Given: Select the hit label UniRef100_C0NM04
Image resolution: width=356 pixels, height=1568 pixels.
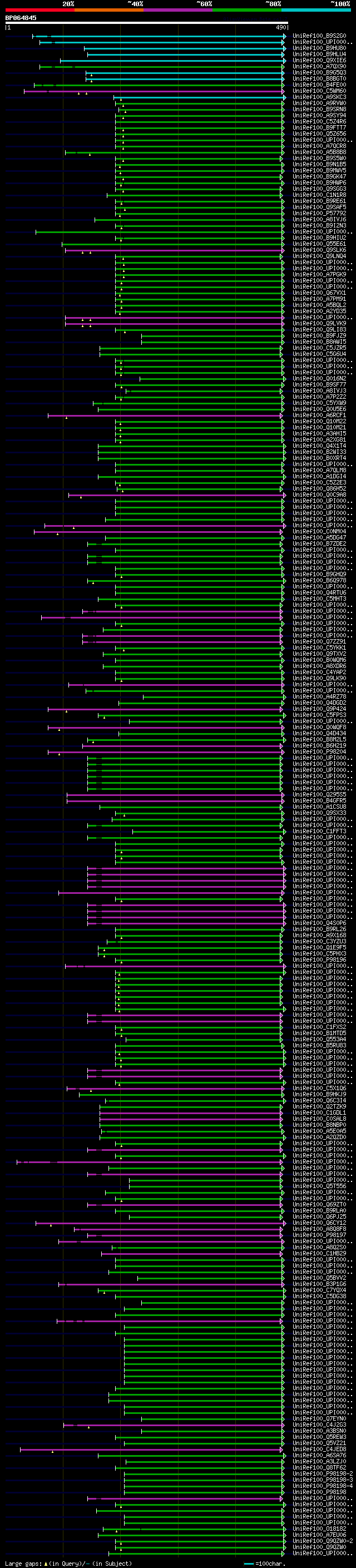Looking at the screenshot, I should point(319,531).
